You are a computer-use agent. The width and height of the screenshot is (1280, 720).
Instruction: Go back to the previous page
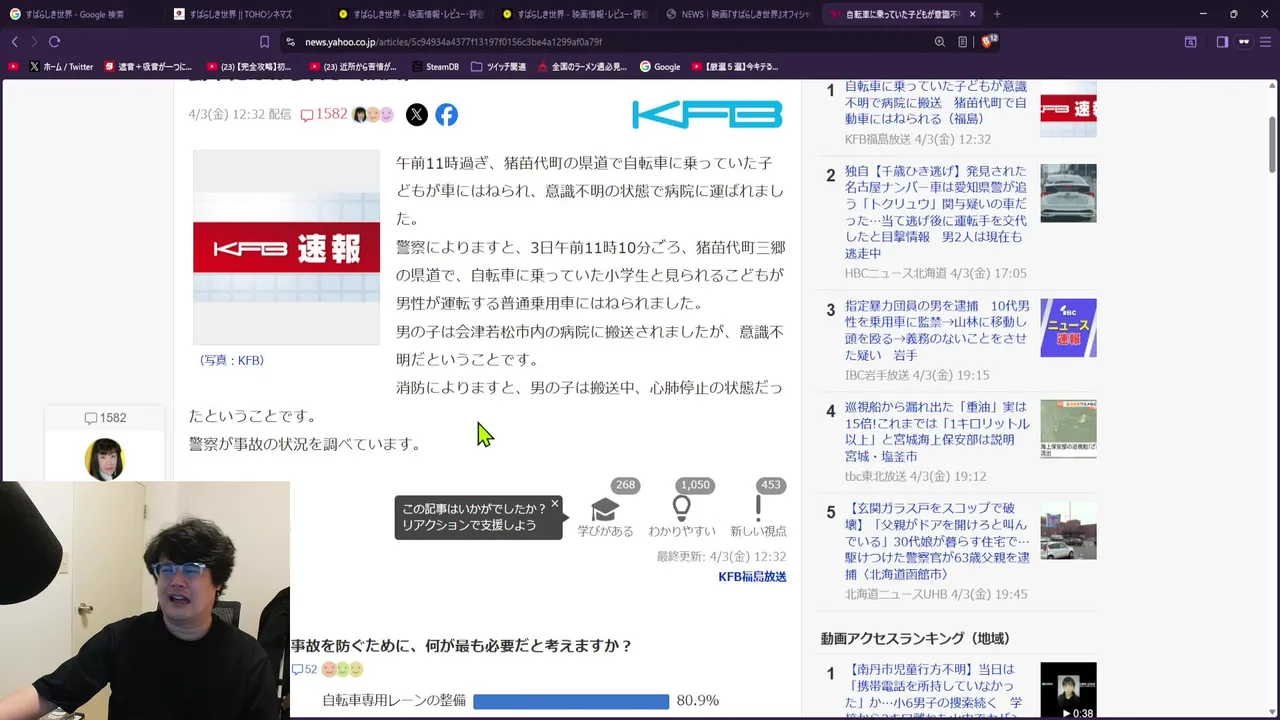tap(14, 42)
